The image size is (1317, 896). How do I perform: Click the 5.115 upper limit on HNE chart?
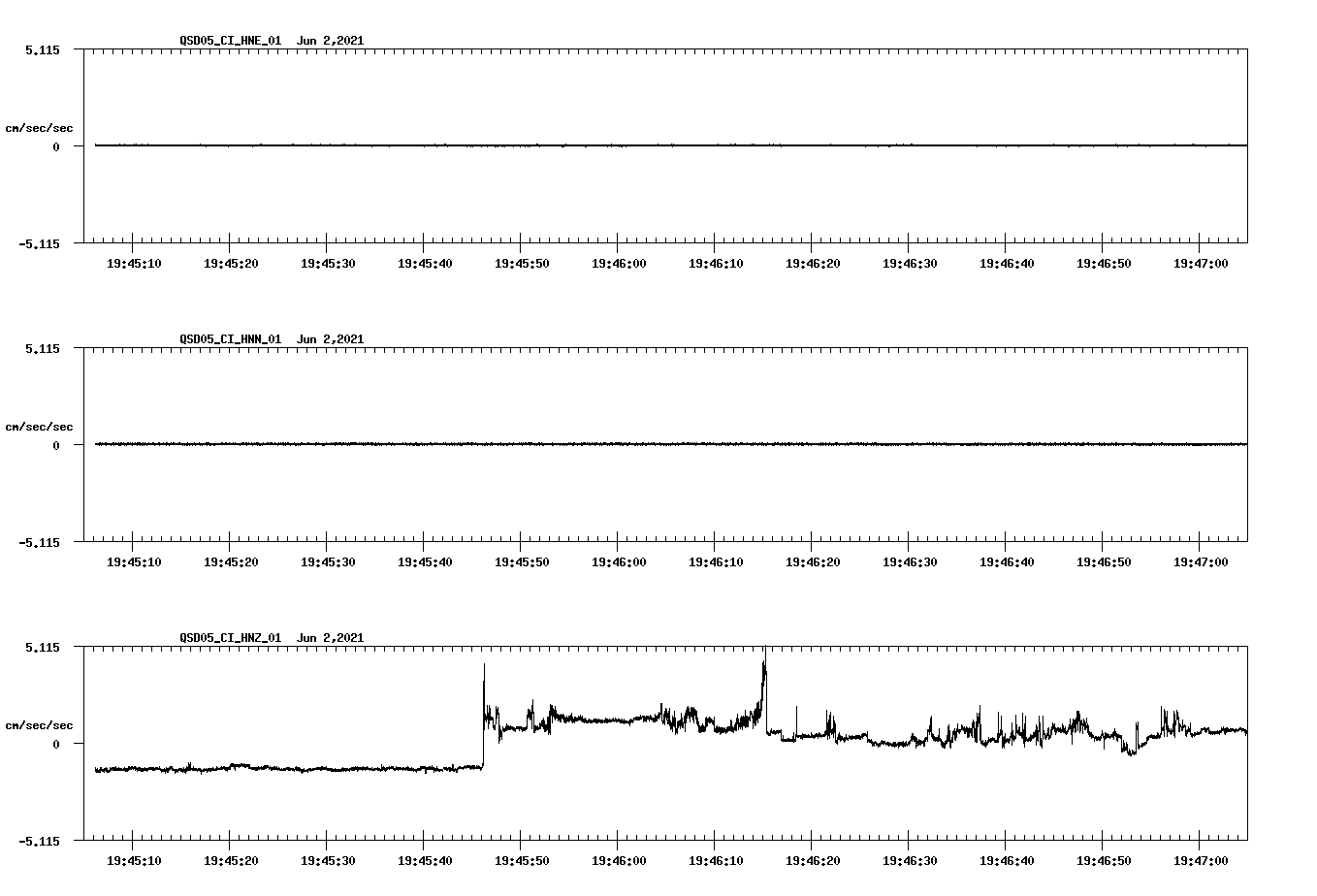coord(43,49)
